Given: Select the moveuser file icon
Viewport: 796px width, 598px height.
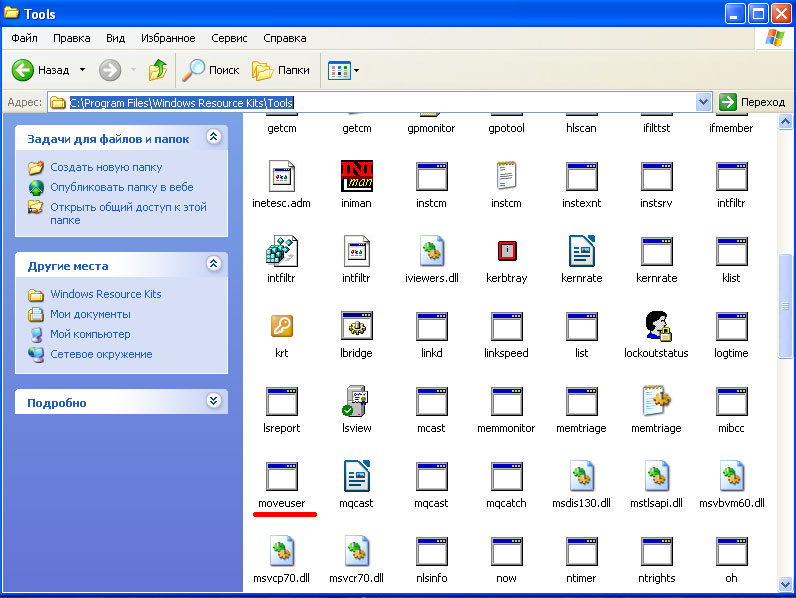Looking at the screenshot, I should (x=282, y=476).
